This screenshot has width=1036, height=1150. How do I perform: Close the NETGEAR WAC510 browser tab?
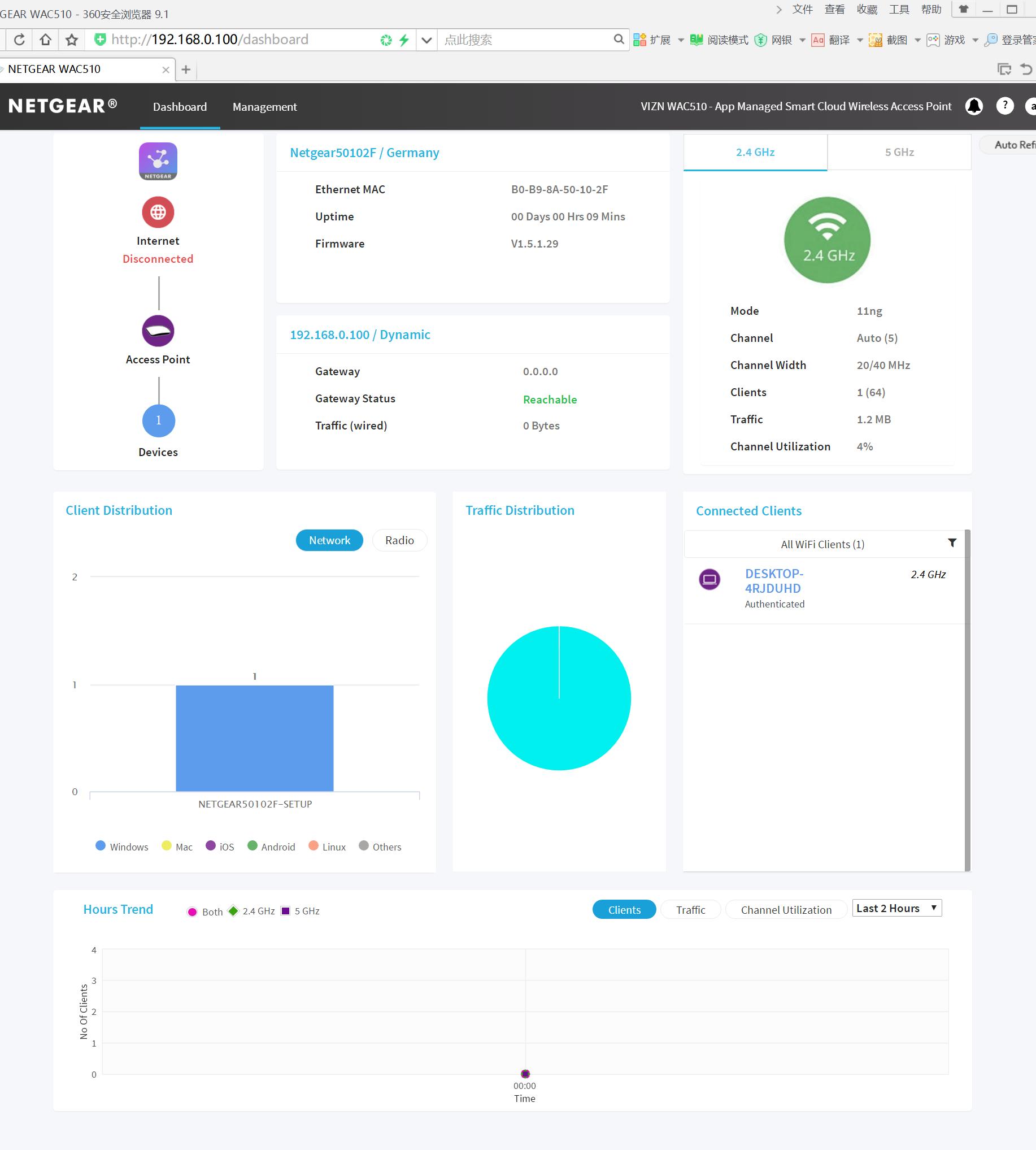(166, 70)
